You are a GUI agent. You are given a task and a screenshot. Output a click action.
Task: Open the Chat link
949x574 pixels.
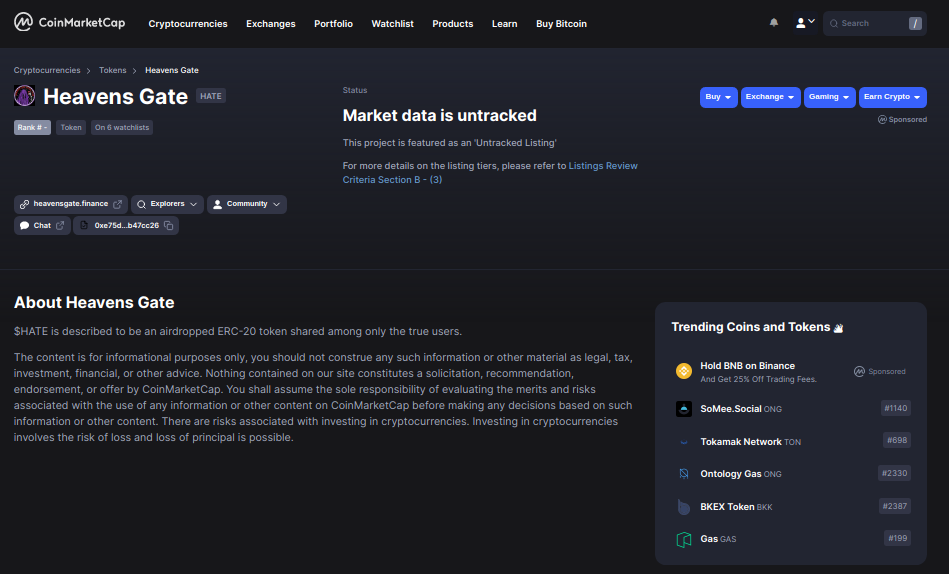click(42, 225)
